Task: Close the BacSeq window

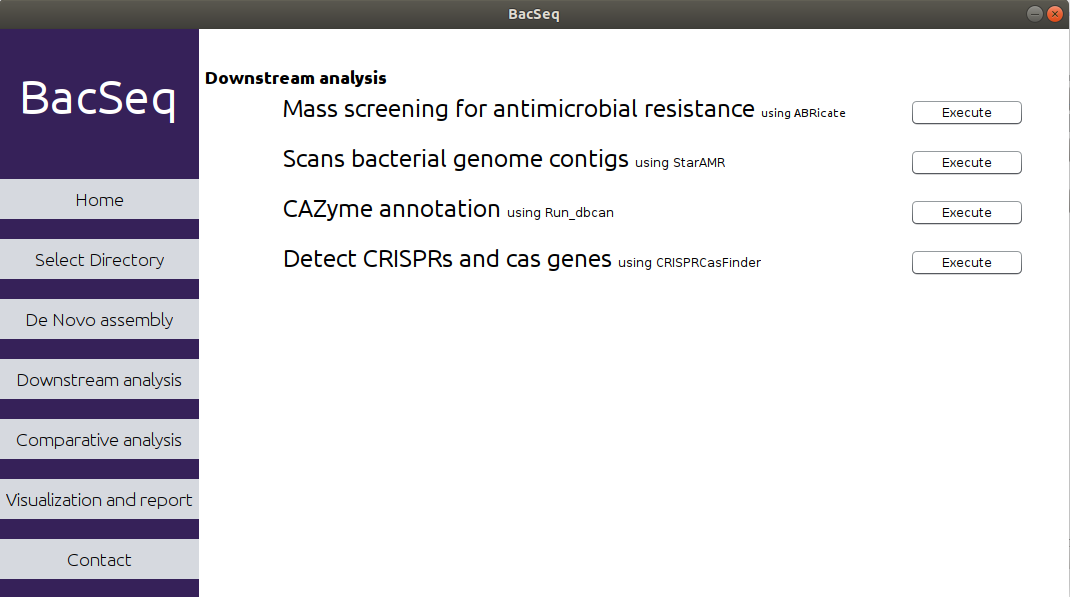Action: point(1054,14)
